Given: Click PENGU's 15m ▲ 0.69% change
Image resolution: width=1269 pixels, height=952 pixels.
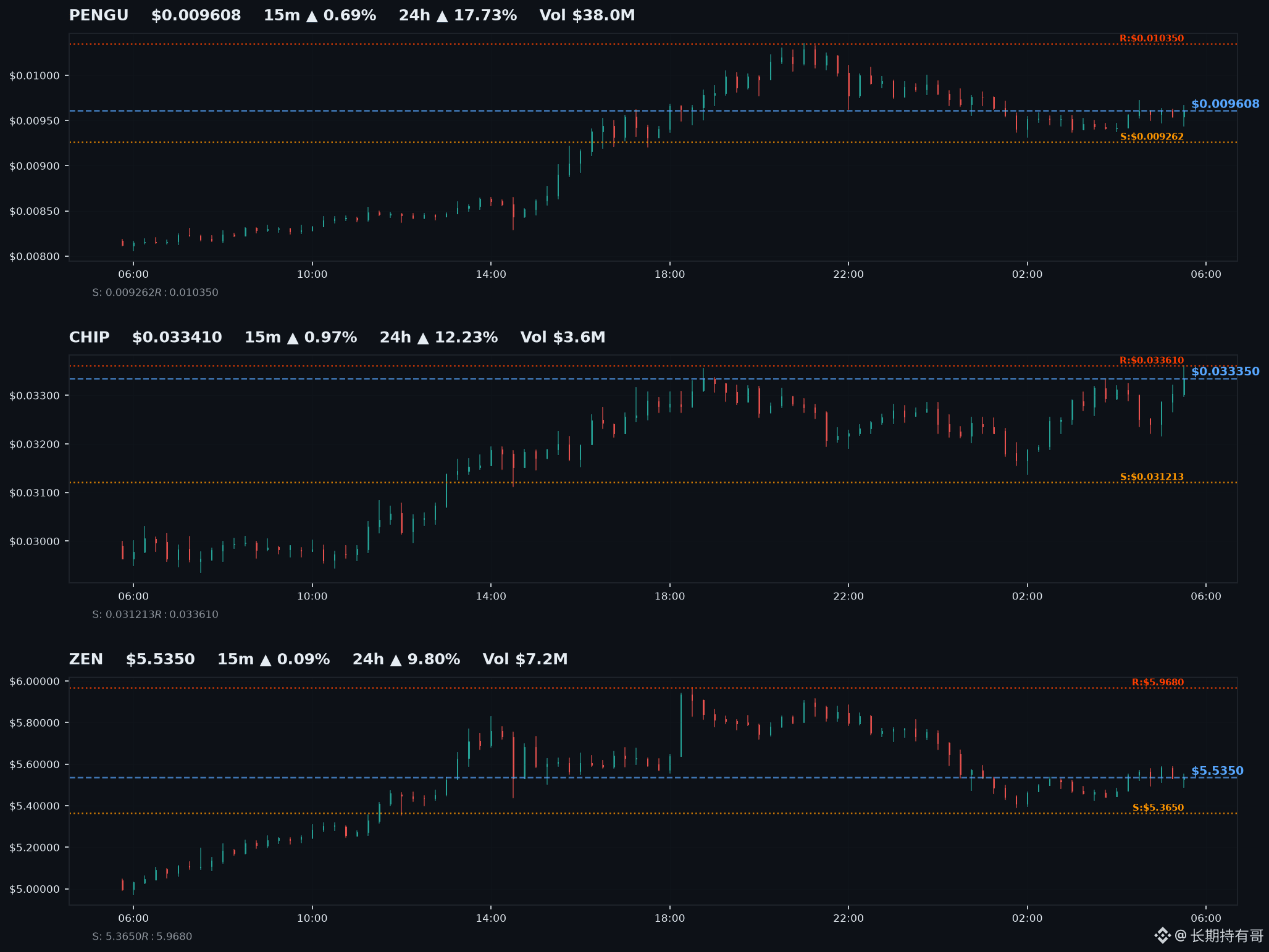Looking at the screenshot, I should [x=320, y=15].
